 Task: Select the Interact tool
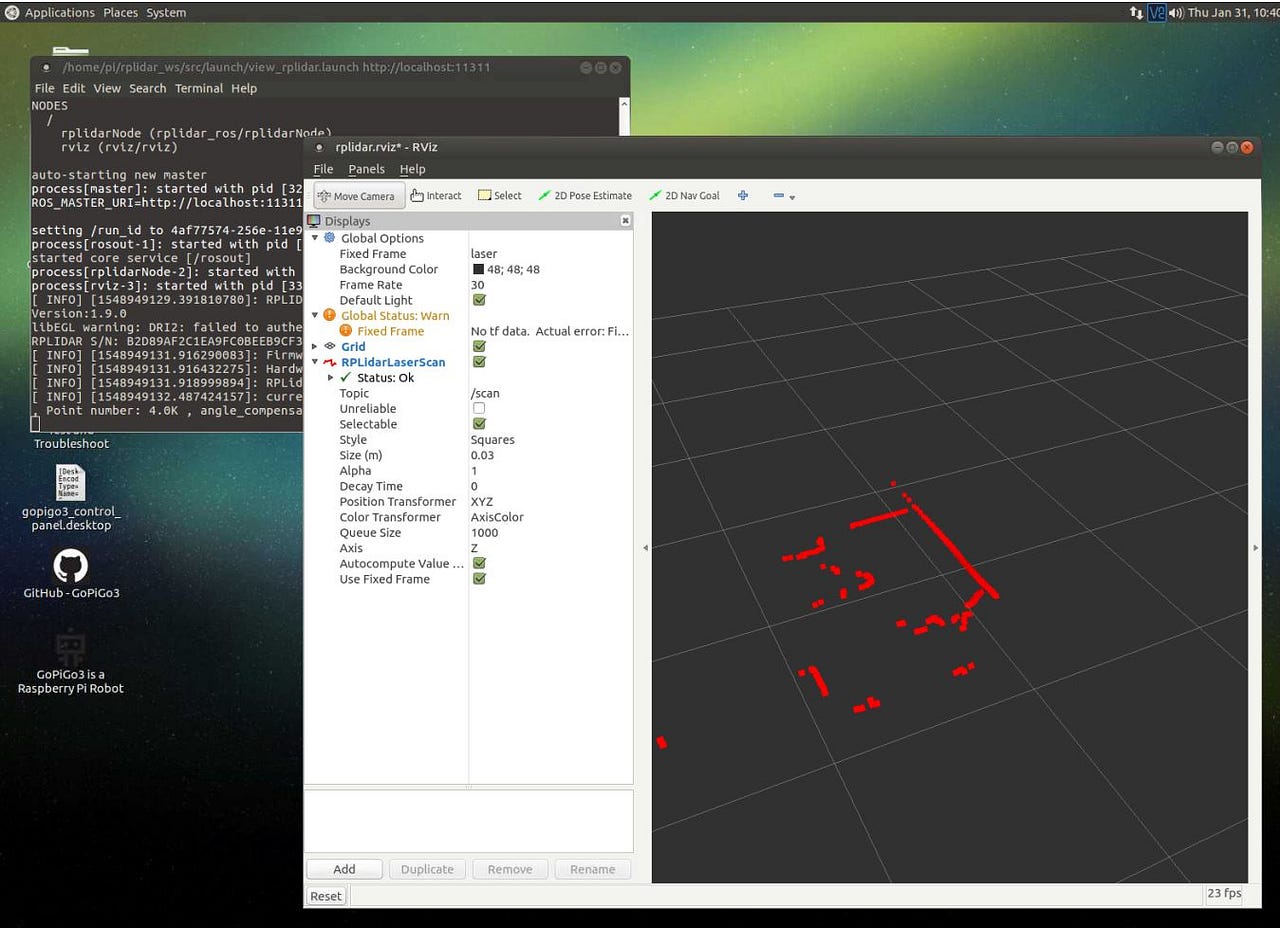point(435,195)
